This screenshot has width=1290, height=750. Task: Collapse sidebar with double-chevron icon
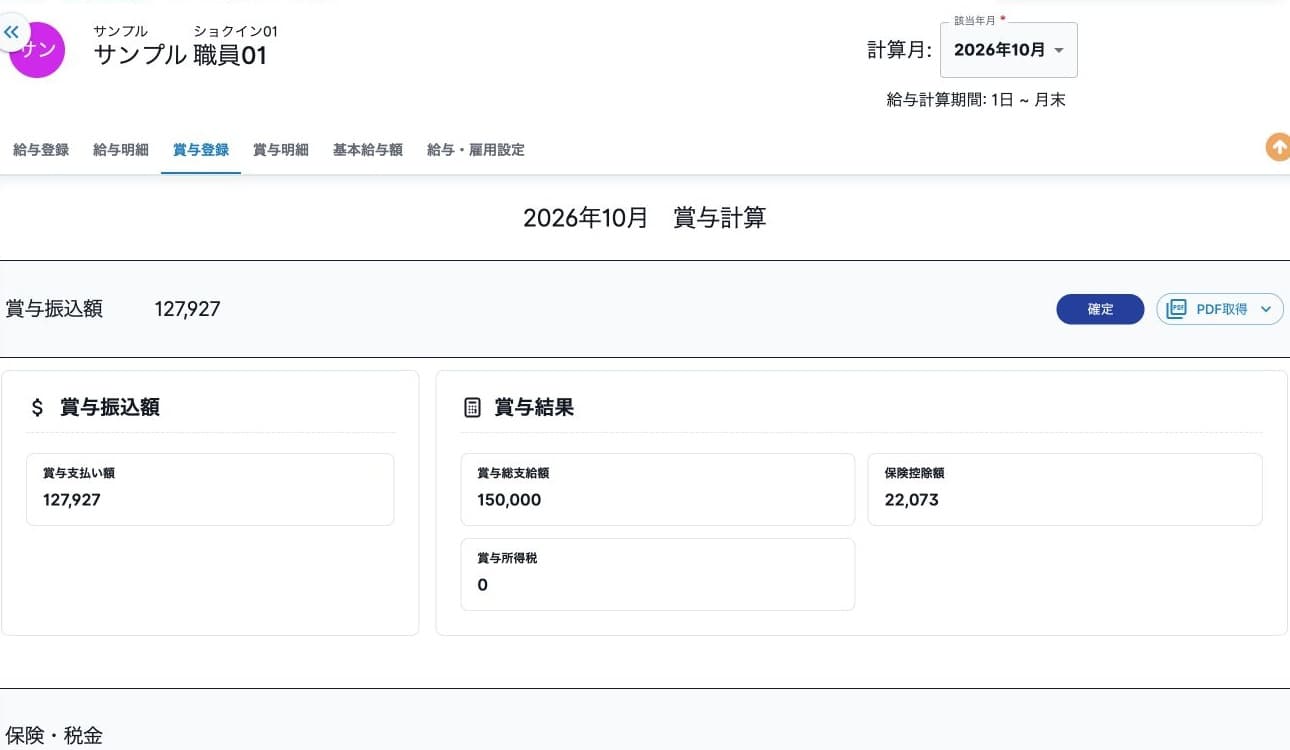(11, 33)
